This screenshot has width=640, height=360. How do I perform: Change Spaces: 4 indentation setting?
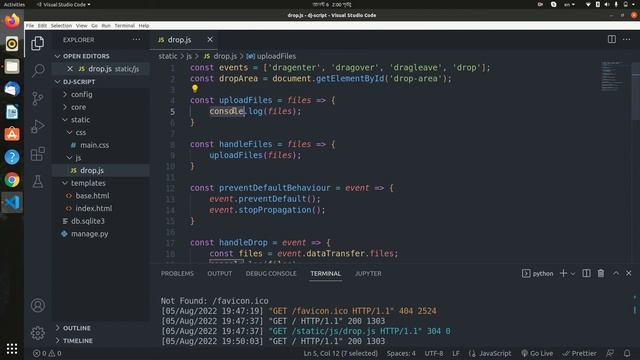(401, 353)
